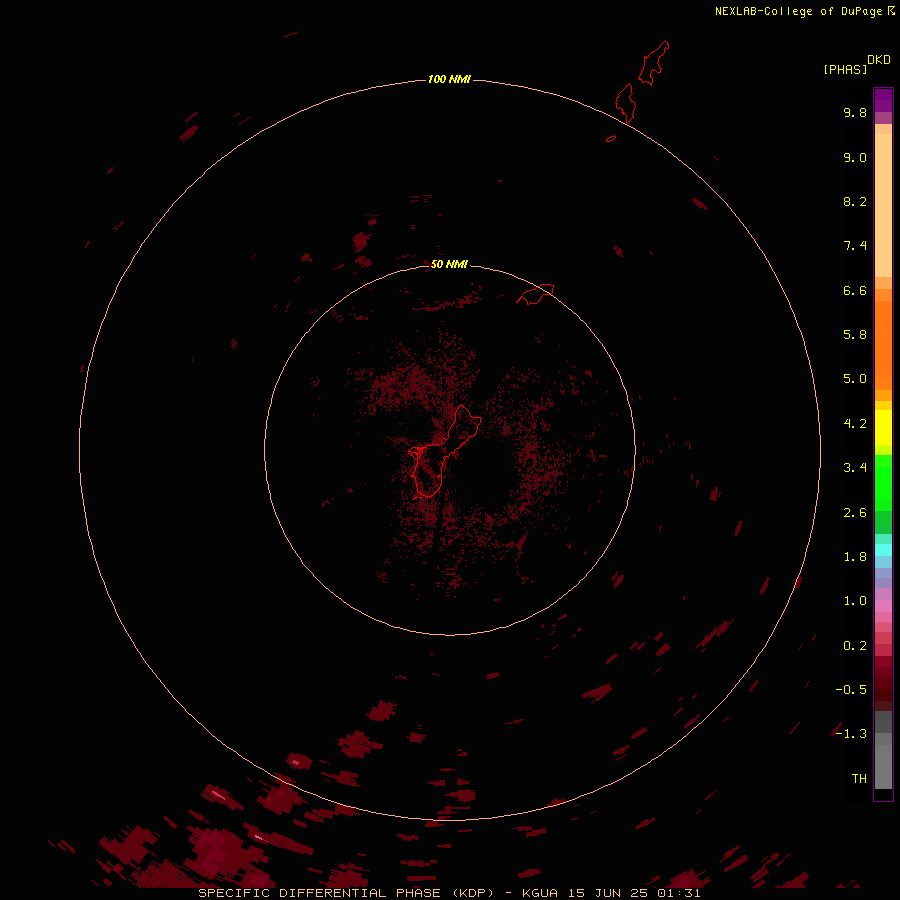Click the cyan segment of color bar
The width and height of the screenshot is (900, 900).
(883, 550)
